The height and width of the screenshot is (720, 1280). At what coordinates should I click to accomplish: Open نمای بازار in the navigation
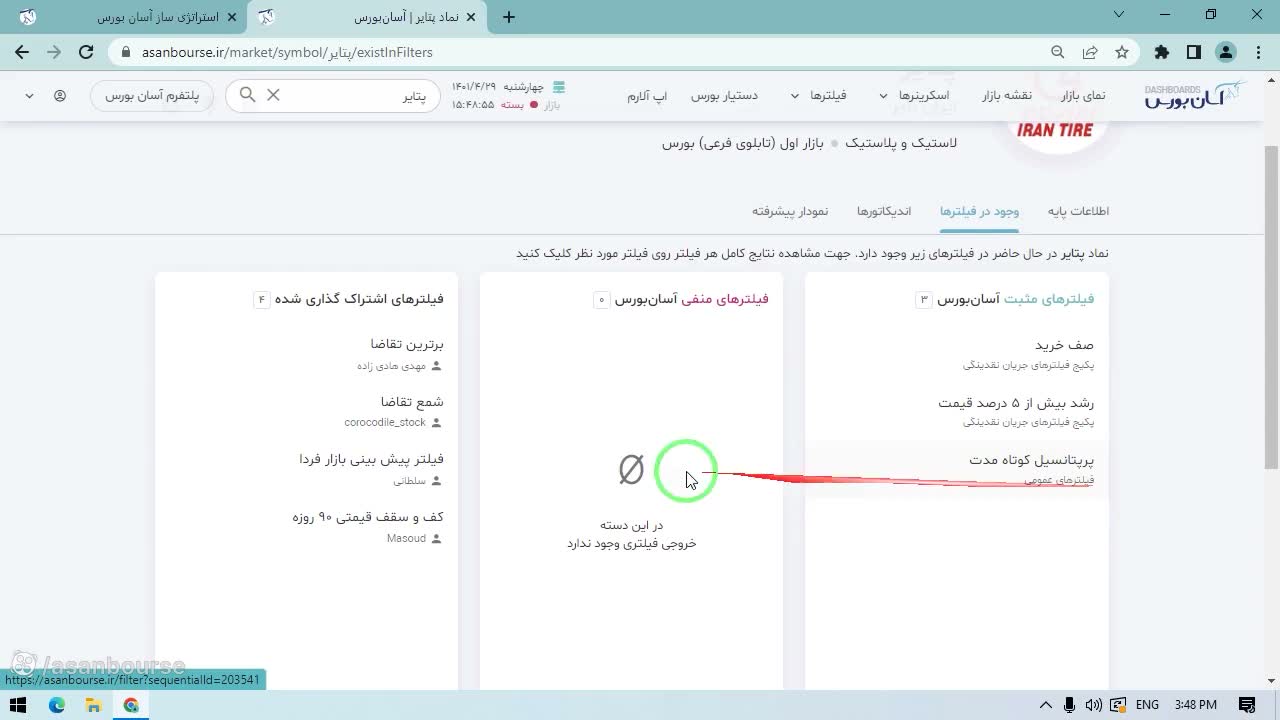pos(1083,95)
